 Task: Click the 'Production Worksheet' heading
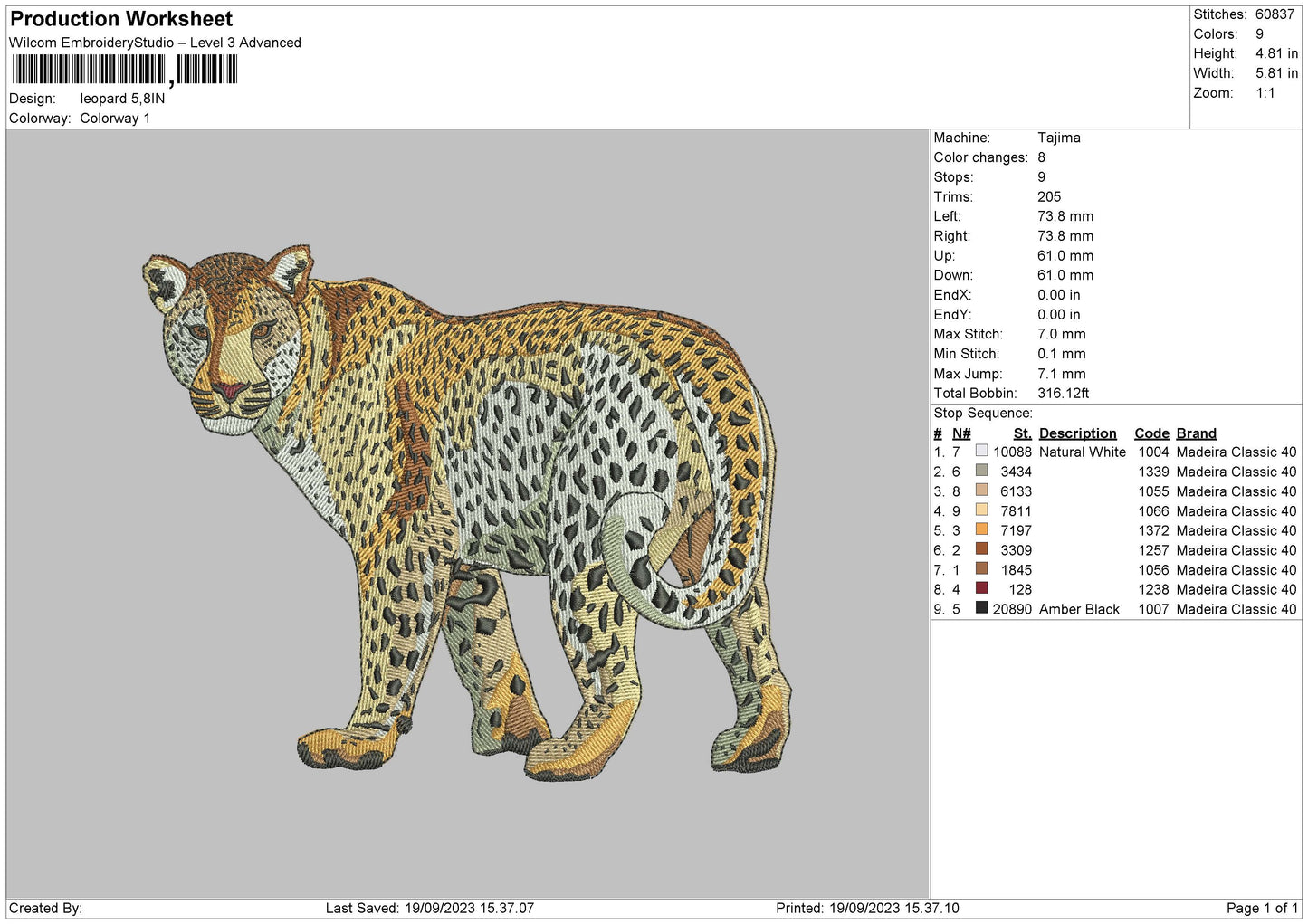pyautogui.click(x=121, y=19)
